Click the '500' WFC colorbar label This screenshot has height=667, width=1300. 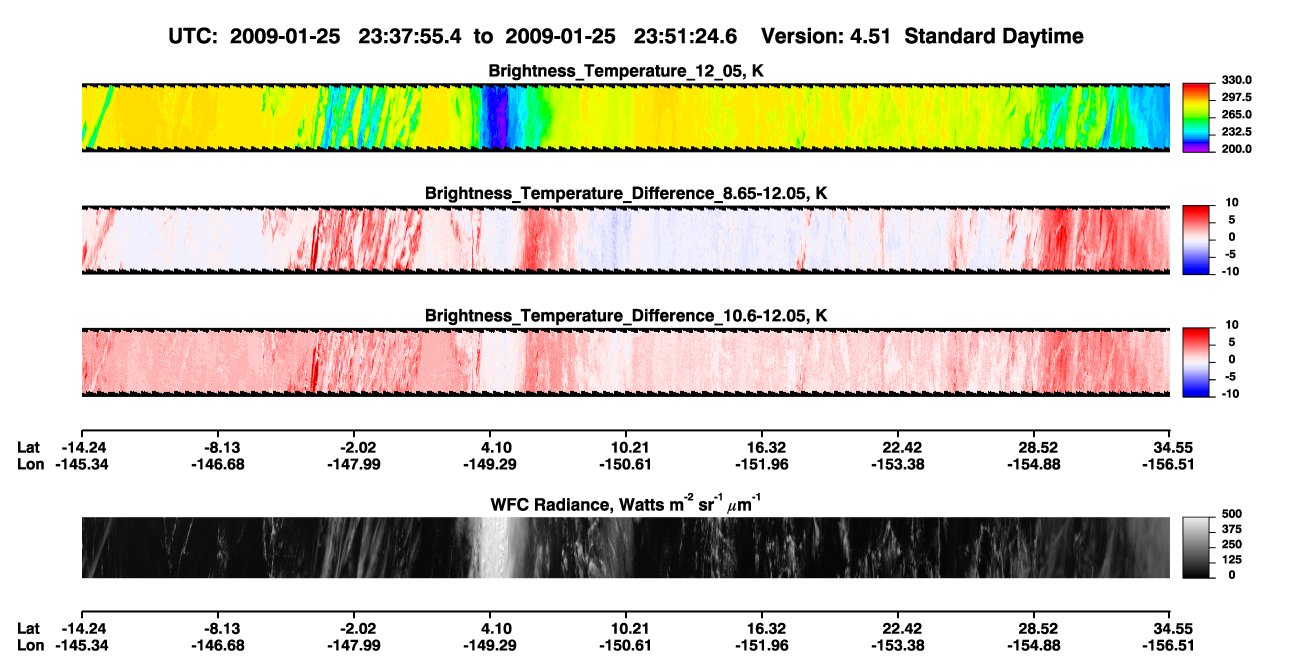coord(1232,513)
